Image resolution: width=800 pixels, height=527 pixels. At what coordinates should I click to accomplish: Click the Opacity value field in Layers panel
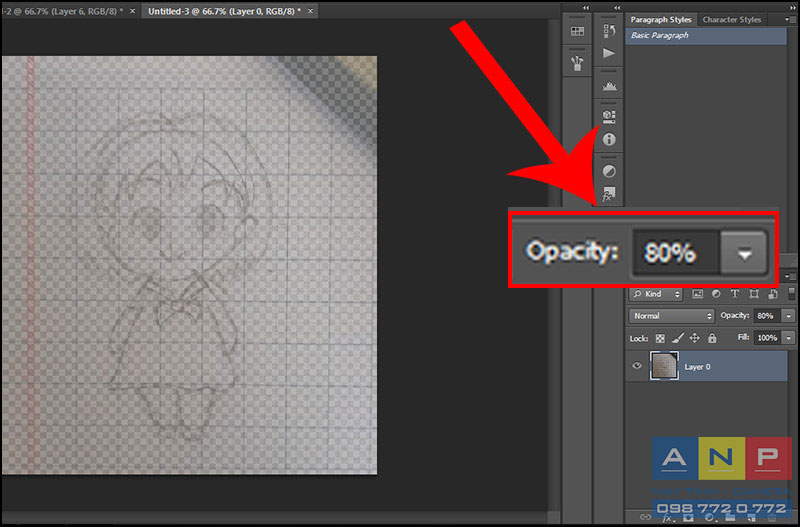765,316
